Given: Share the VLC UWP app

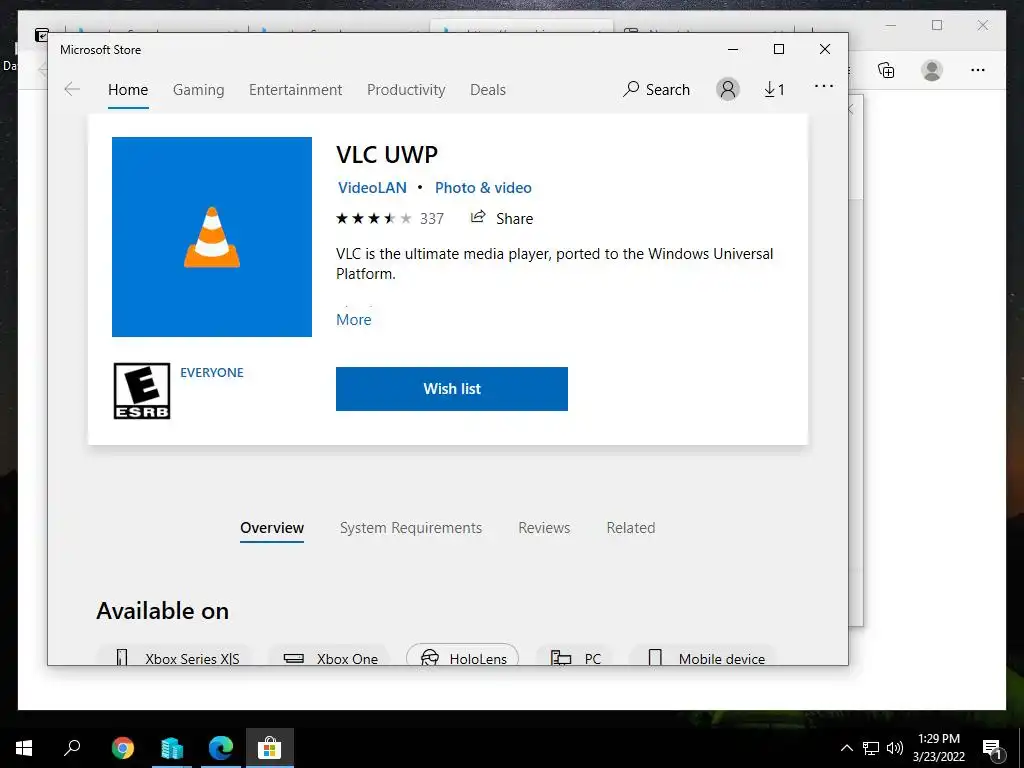Looking at the screenshot, I should tap(502, 218).
